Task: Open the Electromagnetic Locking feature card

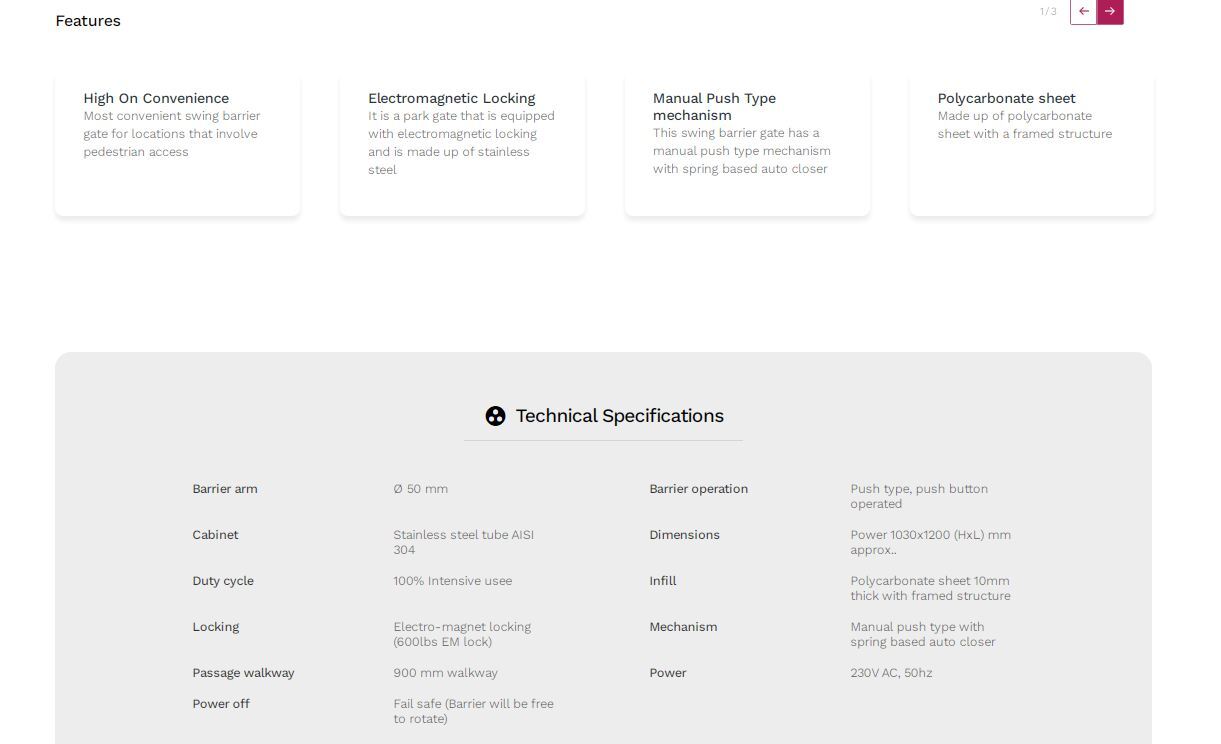Action: [462, 145]
